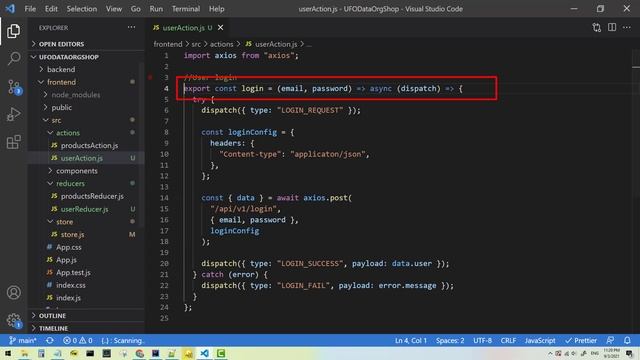Open the Run menu
Screen dimensions: 640x360
click(156, 9)
